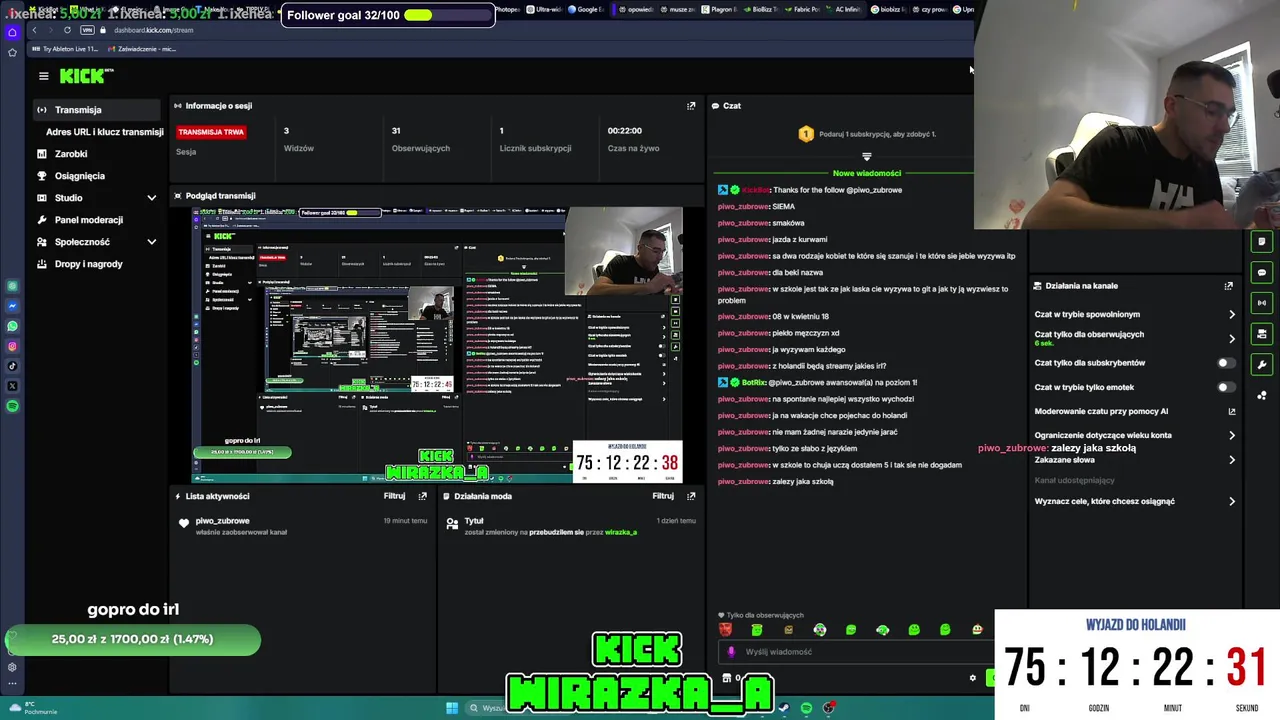Viewport: 1280px width, 720px height.
Task: Click the VPN badge in address bar
Action: [x=87, y=30]
